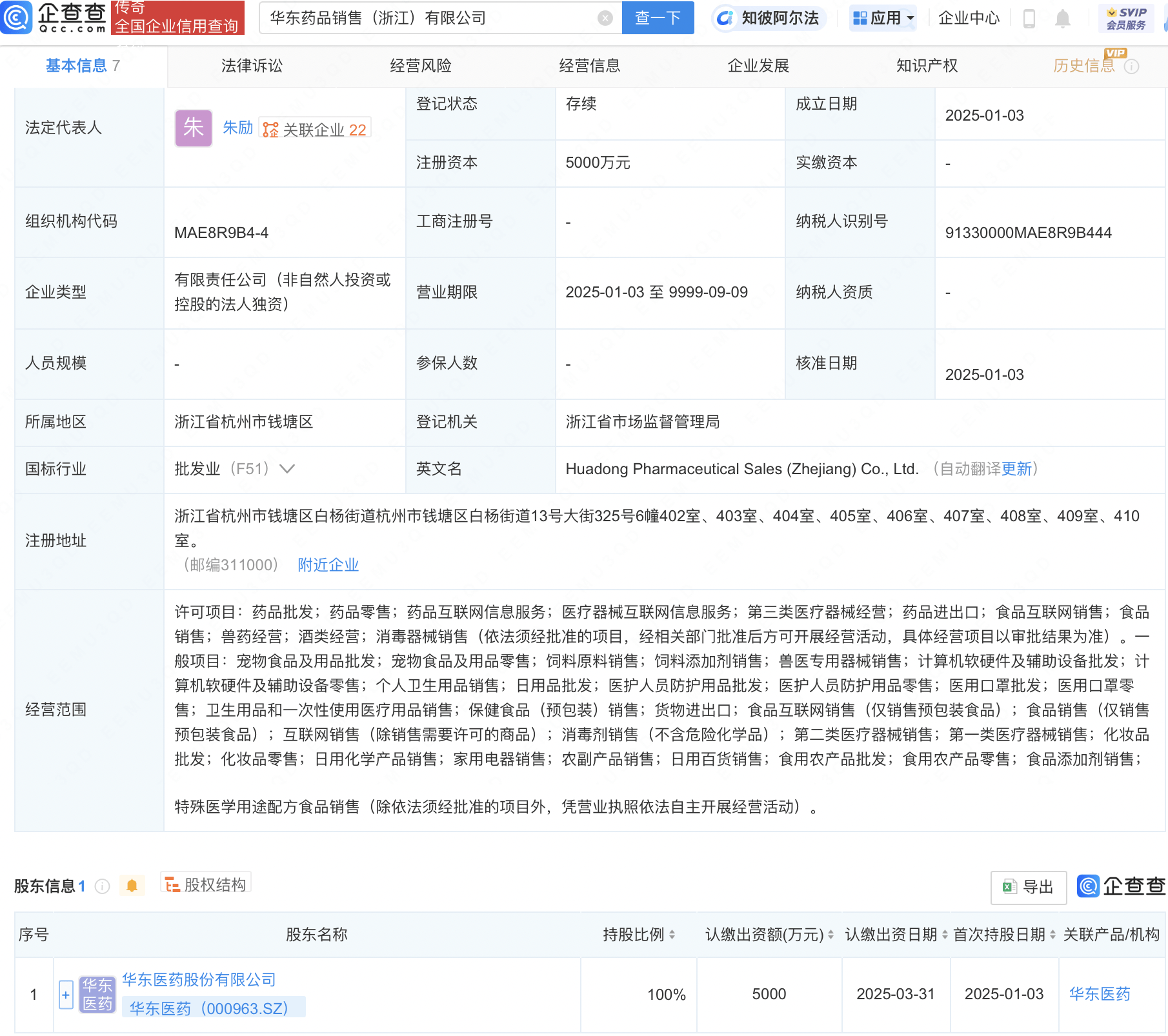Click the 知彼阿尔法 button
Image resolution: width=1168 pixels, height=1036 pixels.
pyautogui.click(x=768, y=18)
